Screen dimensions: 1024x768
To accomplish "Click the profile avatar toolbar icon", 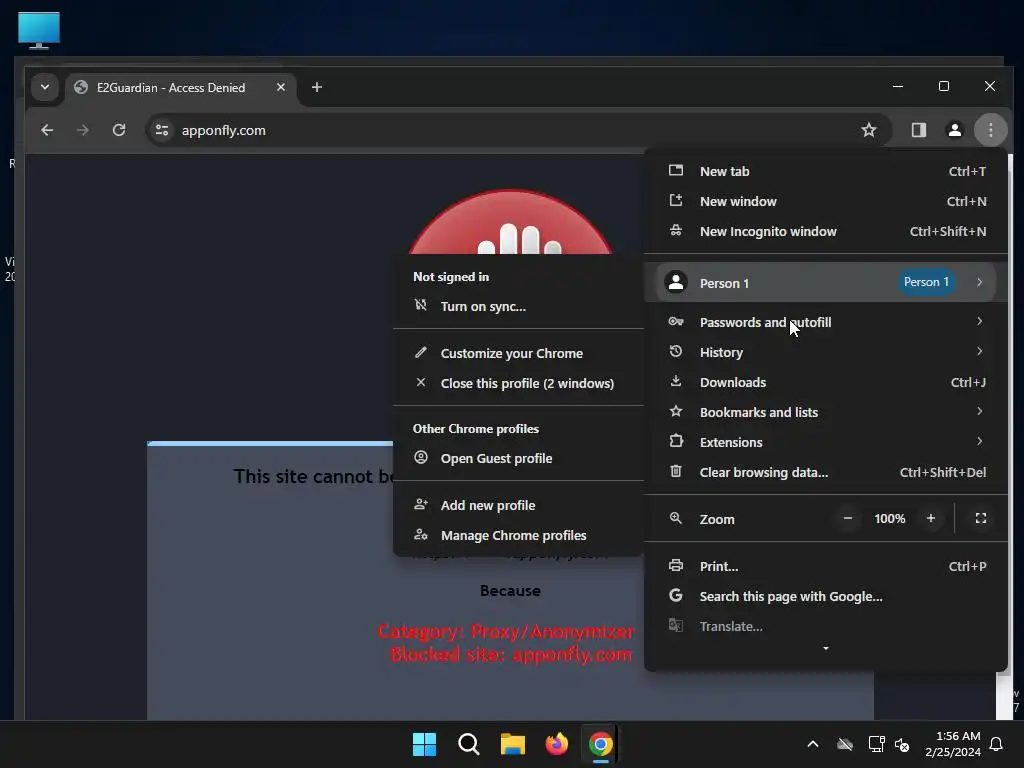I will (955, 130).
